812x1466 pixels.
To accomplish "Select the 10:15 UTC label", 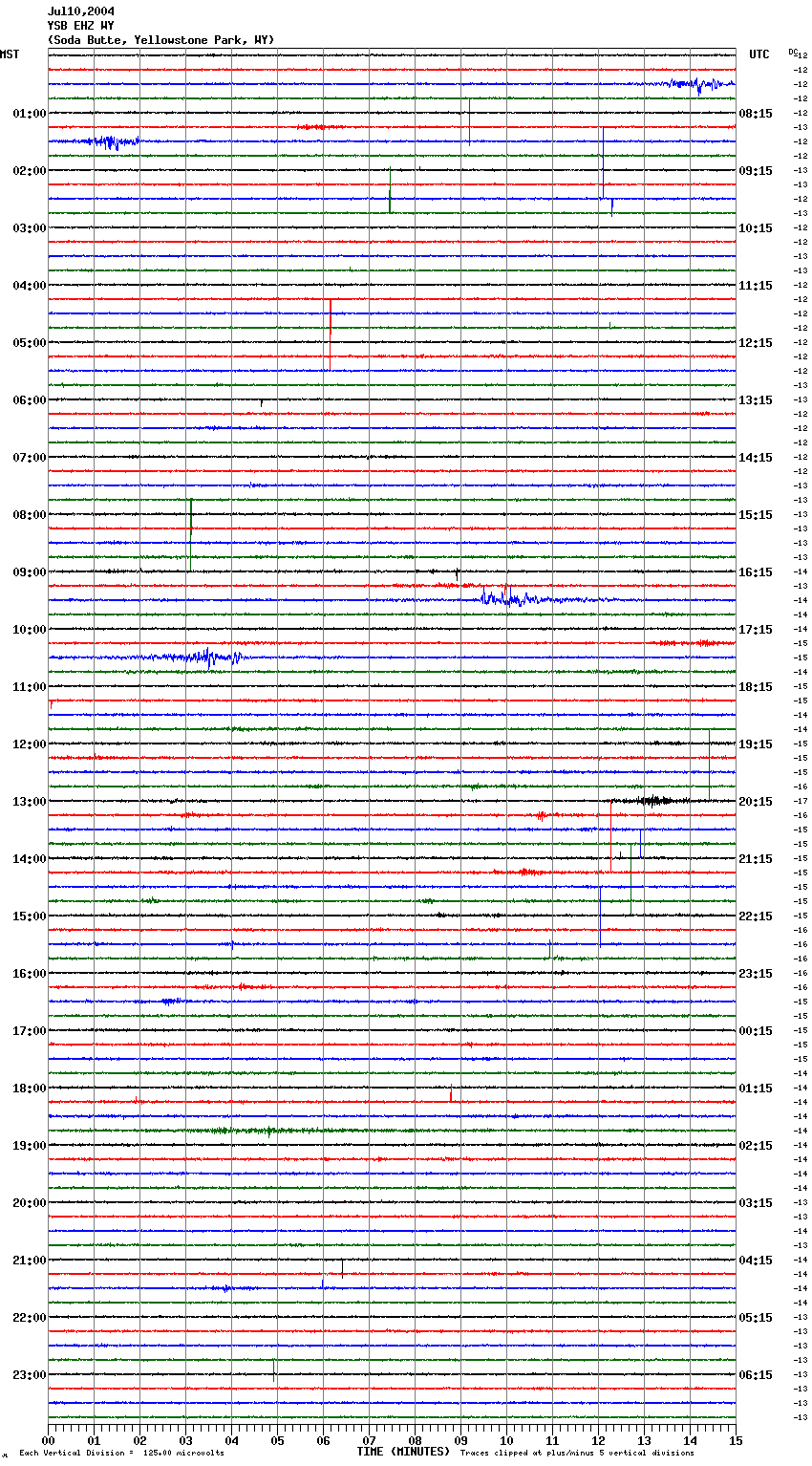I will [x=756, y=228].
